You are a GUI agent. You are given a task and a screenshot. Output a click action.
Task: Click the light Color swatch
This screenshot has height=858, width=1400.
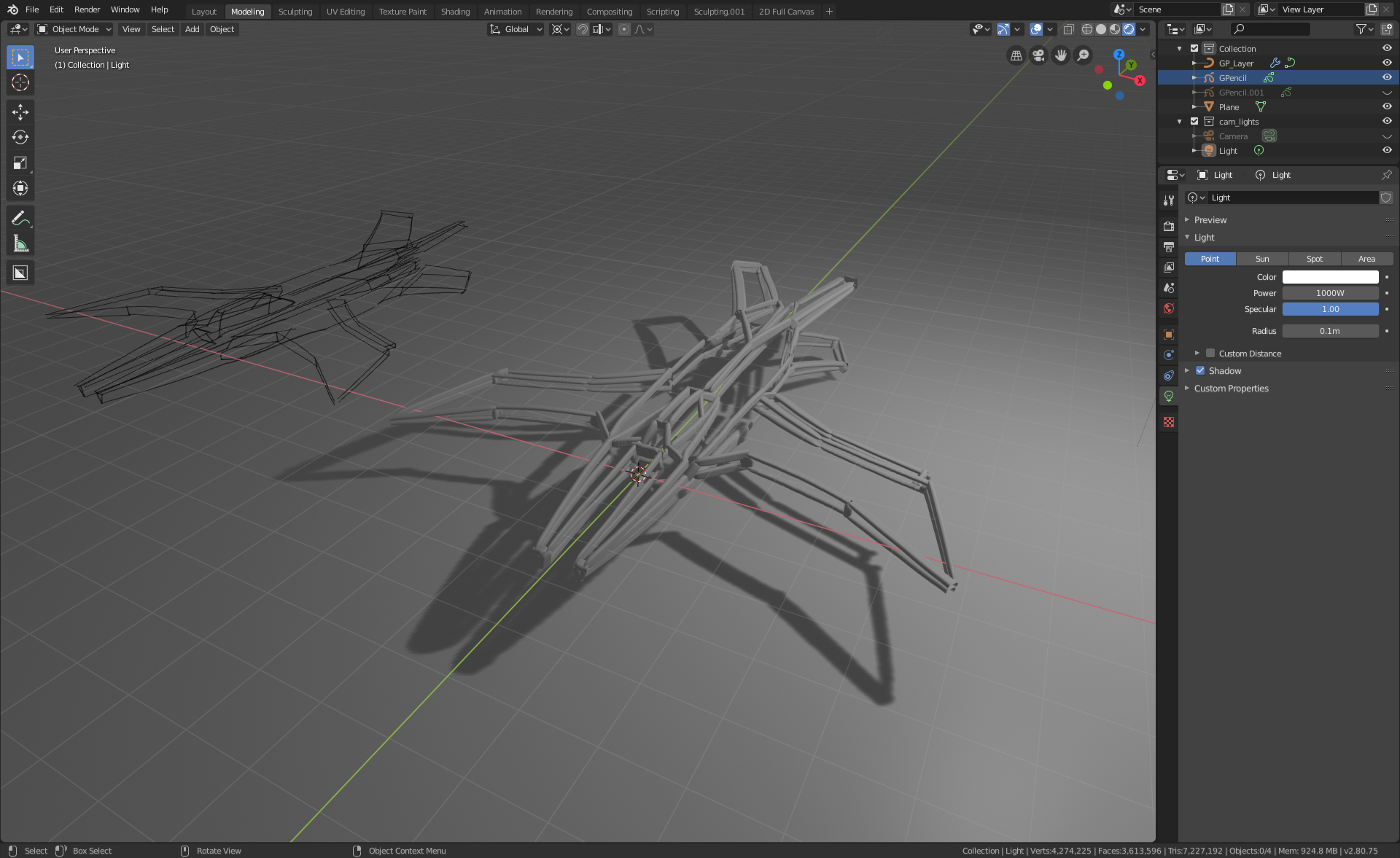pos(1330,277)
